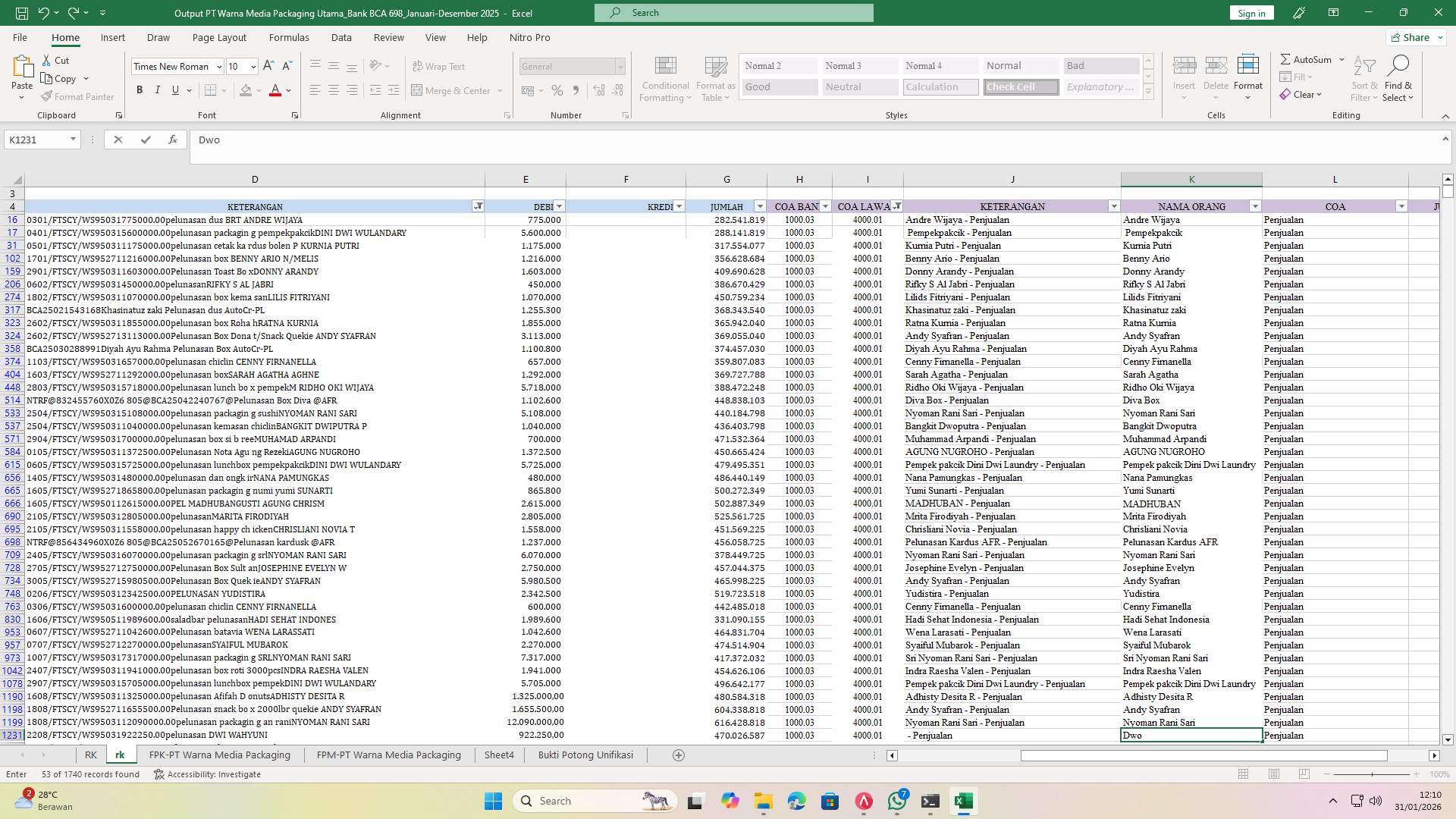The height and width of the screenshot is (819, 1456).
Task: Open Excel from the taskbar
Action: 964,801
